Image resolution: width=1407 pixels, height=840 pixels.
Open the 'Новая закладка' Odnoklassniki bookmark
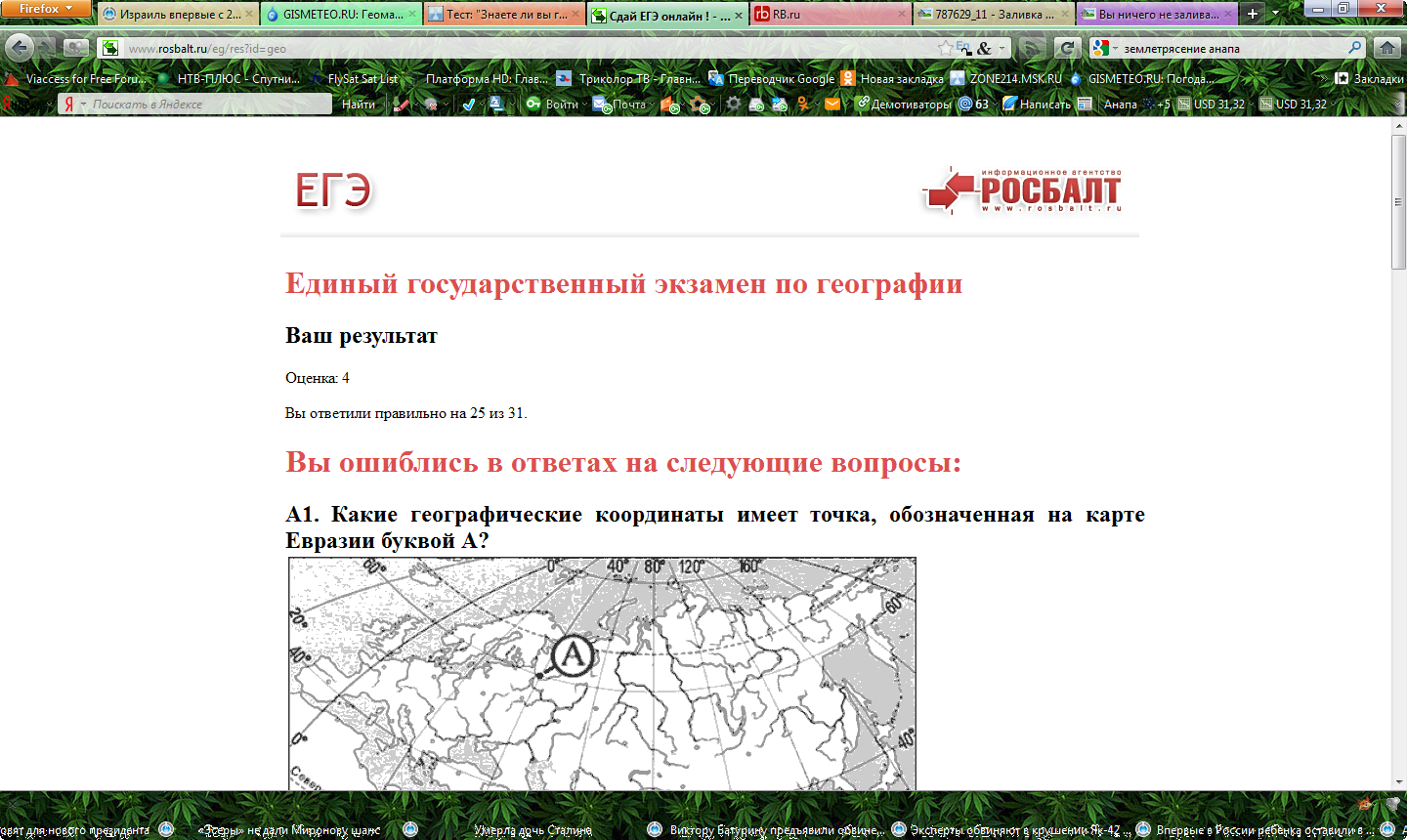(892, 78)
